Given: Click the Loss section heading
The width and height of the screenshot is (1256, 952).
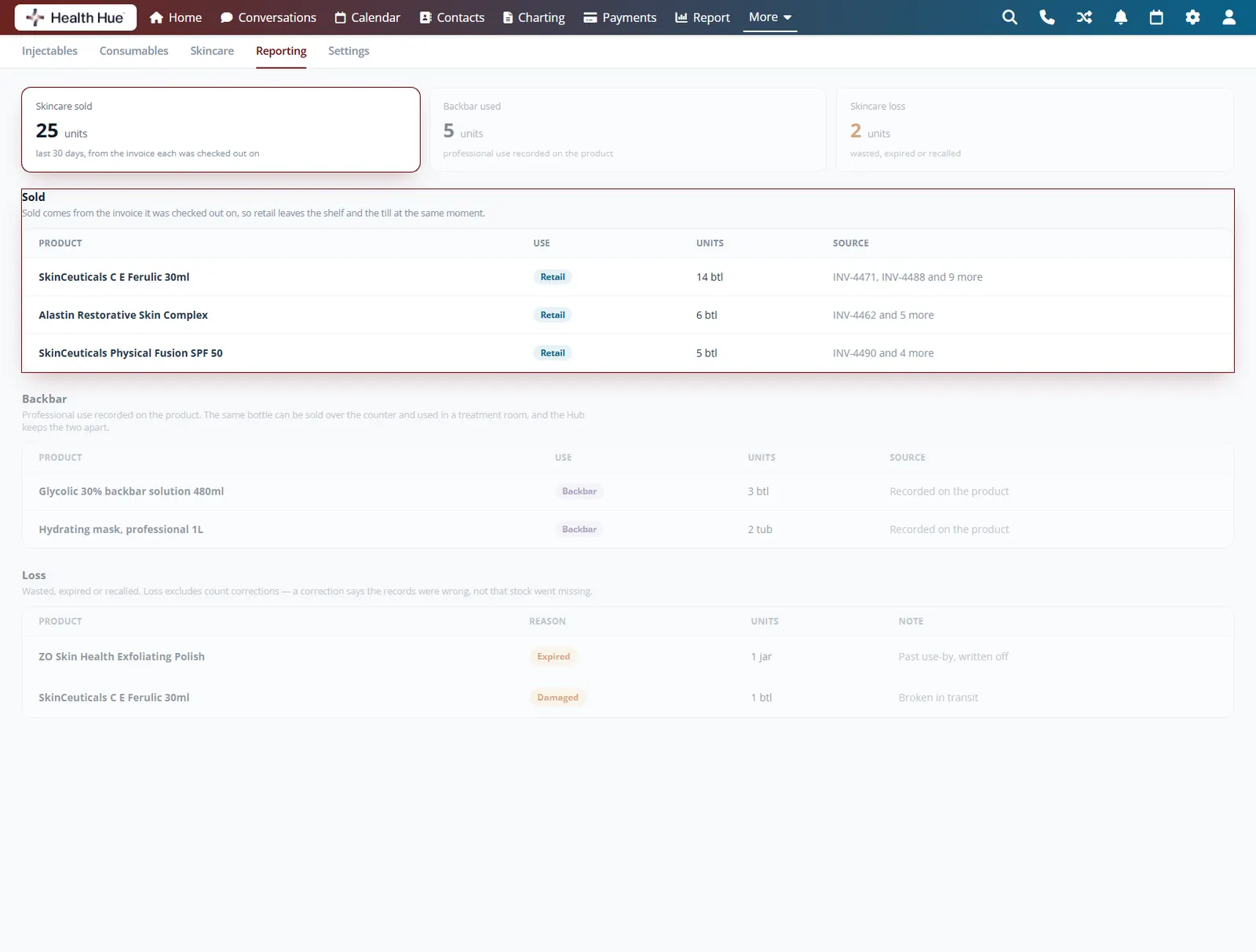Looking at the screenshot, I should pyautogui.click(x=34, y=575).
